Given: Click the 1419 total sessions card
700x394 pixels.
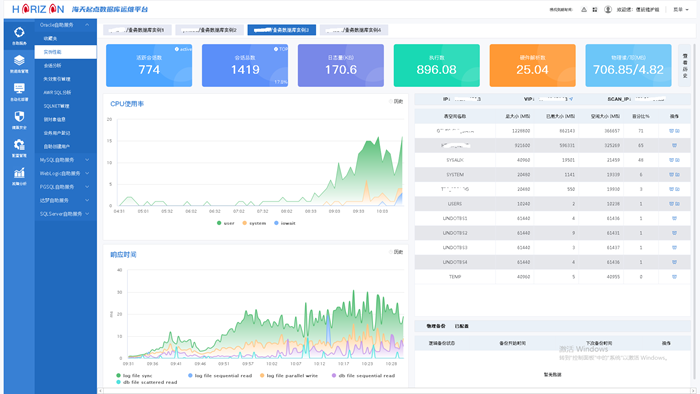Looking at the screenshot, I should tap(245, 65).
